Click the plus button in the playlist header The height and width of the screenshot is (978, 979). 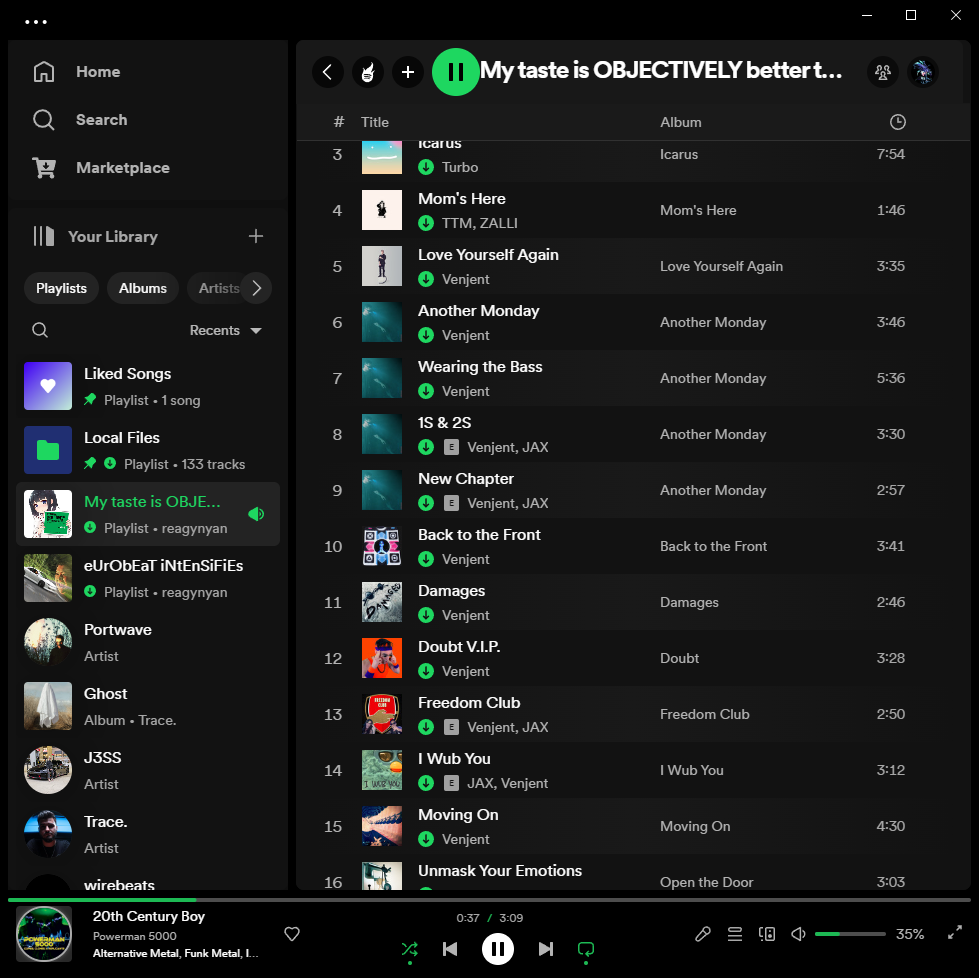408,72
